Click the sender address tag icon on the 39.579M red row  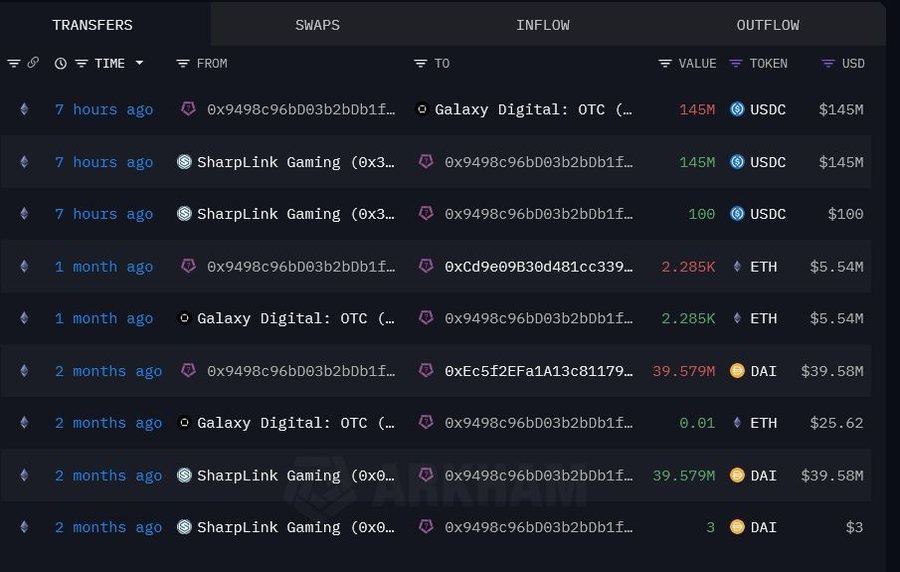(x=188, y=370)
